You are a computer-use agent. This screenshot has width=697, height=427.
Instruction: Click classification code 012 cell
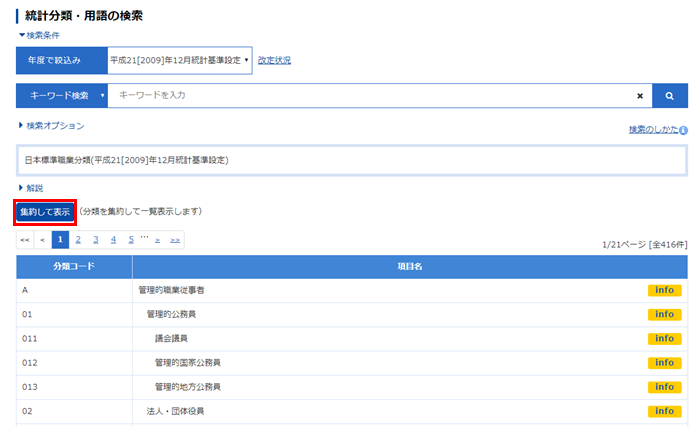pos(74,363)
